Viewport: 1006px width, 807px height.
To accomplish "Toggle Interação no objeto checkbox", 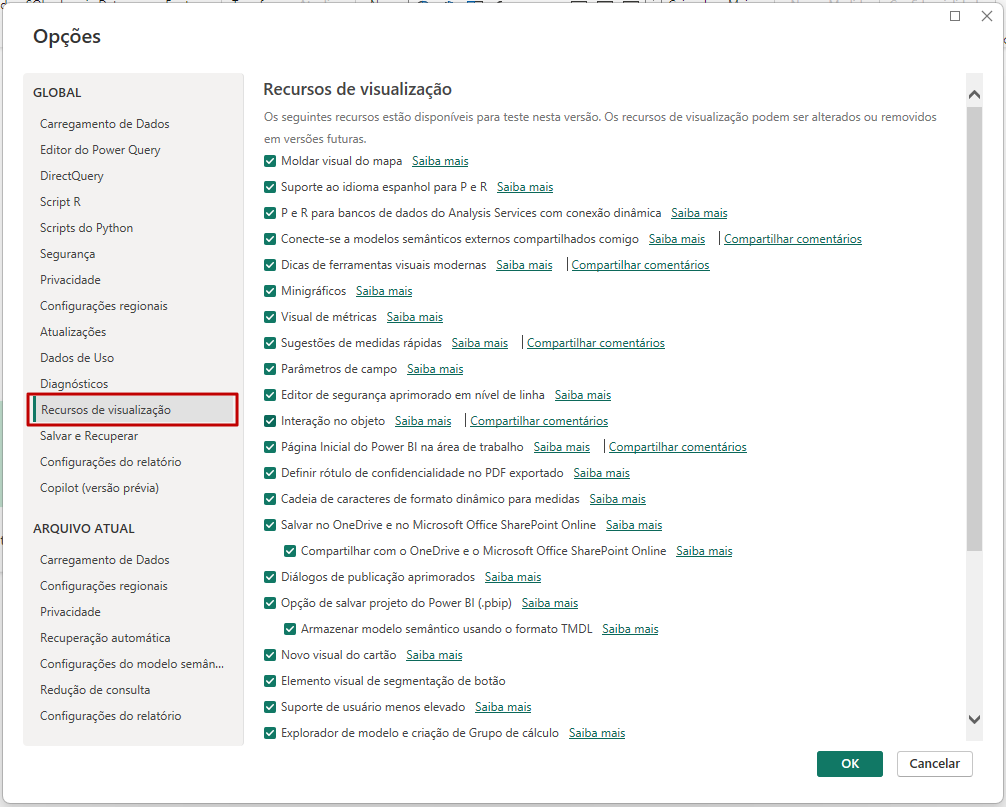I will tap(270, 421).
